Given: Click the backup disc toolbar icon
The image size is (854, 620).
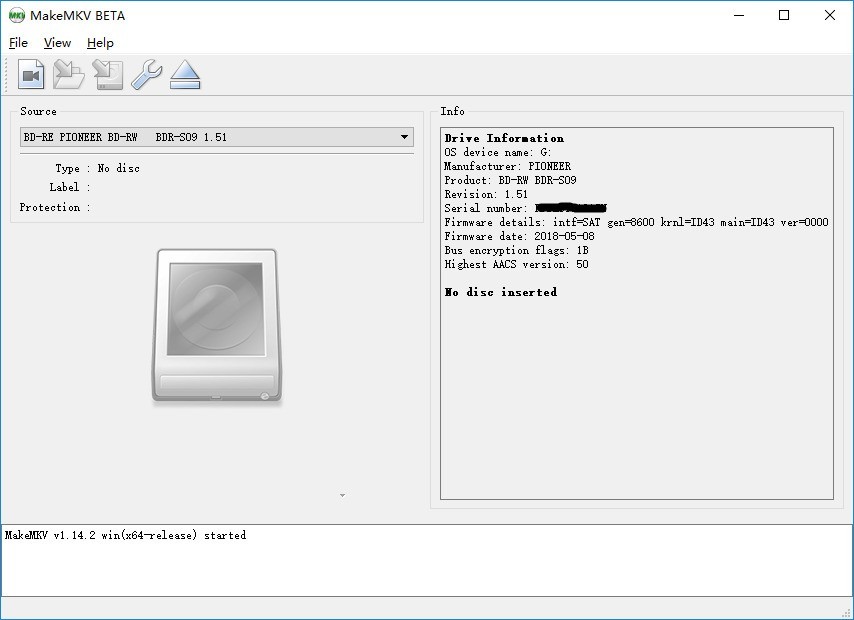Looking at the screenshot, I should pyautogui.click(x=108, y=75).
